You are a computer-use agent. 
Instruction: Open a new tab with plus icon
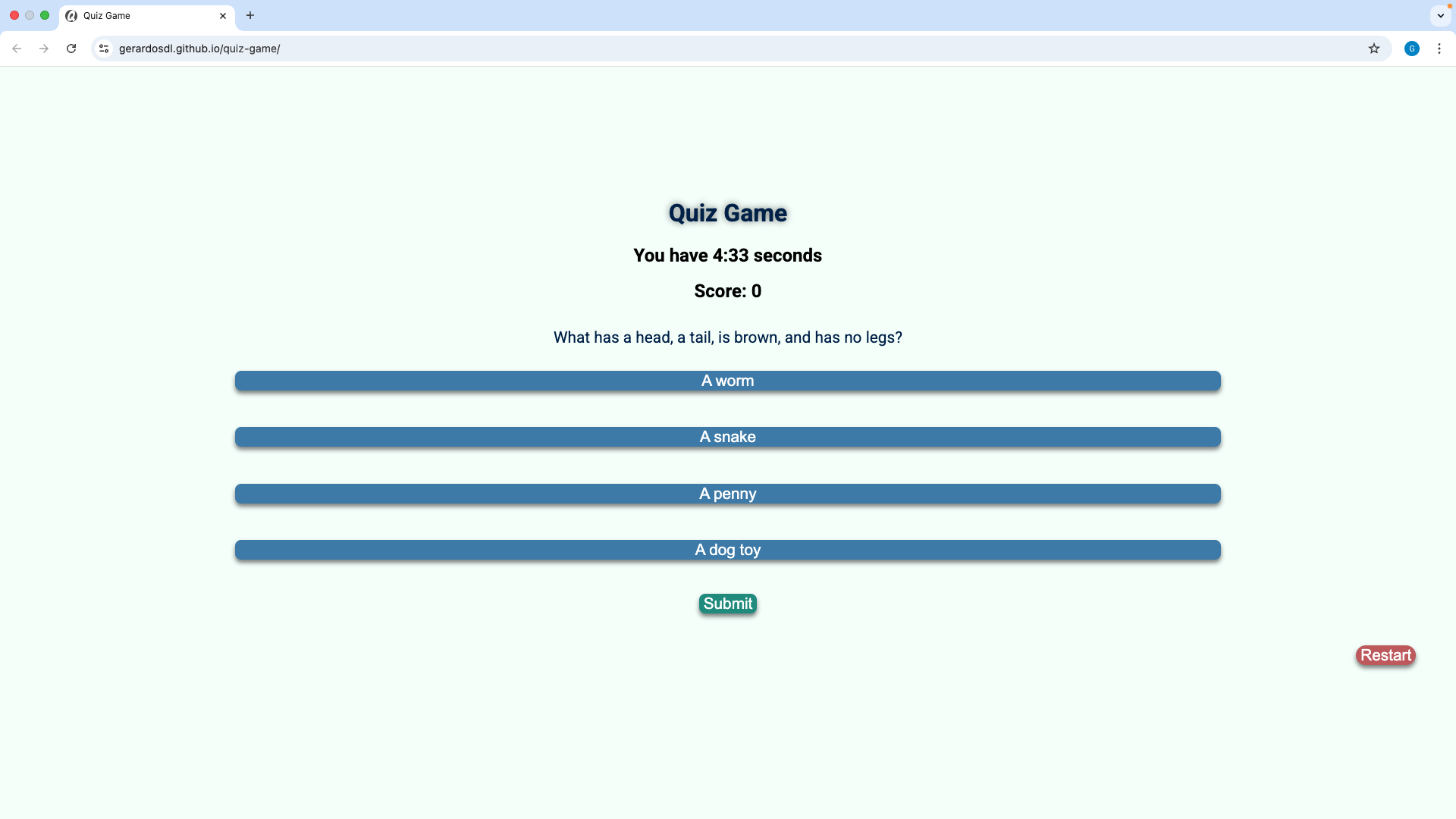point(250,15)
